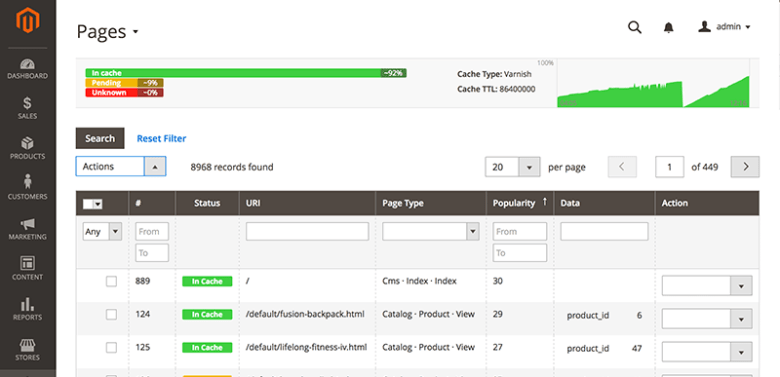
Task: Open the admin user account menu
Action: [x=724, y=27]
